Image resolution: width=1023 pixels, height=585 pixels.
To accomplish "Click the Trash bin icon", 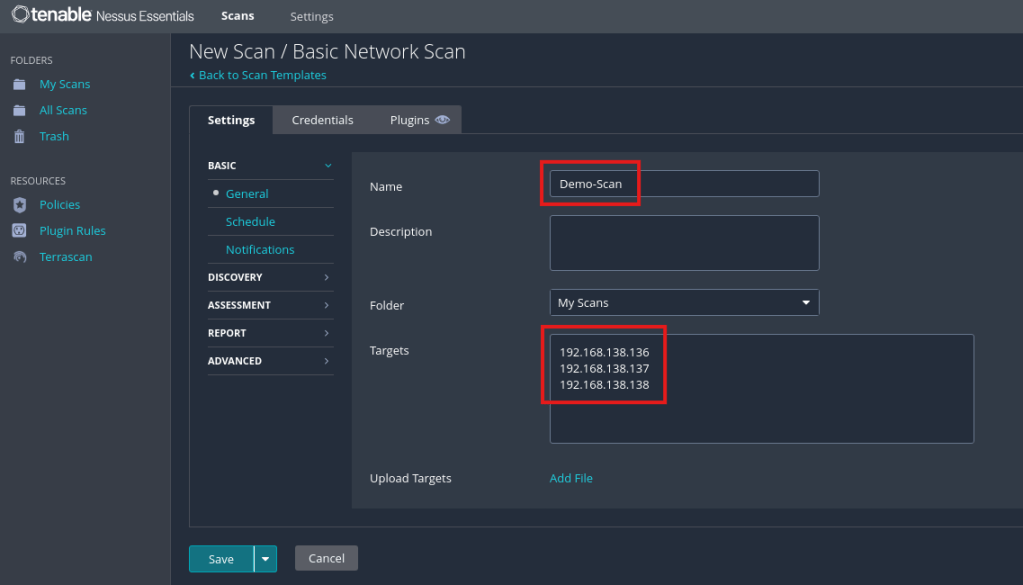I will tap(19, 137).
